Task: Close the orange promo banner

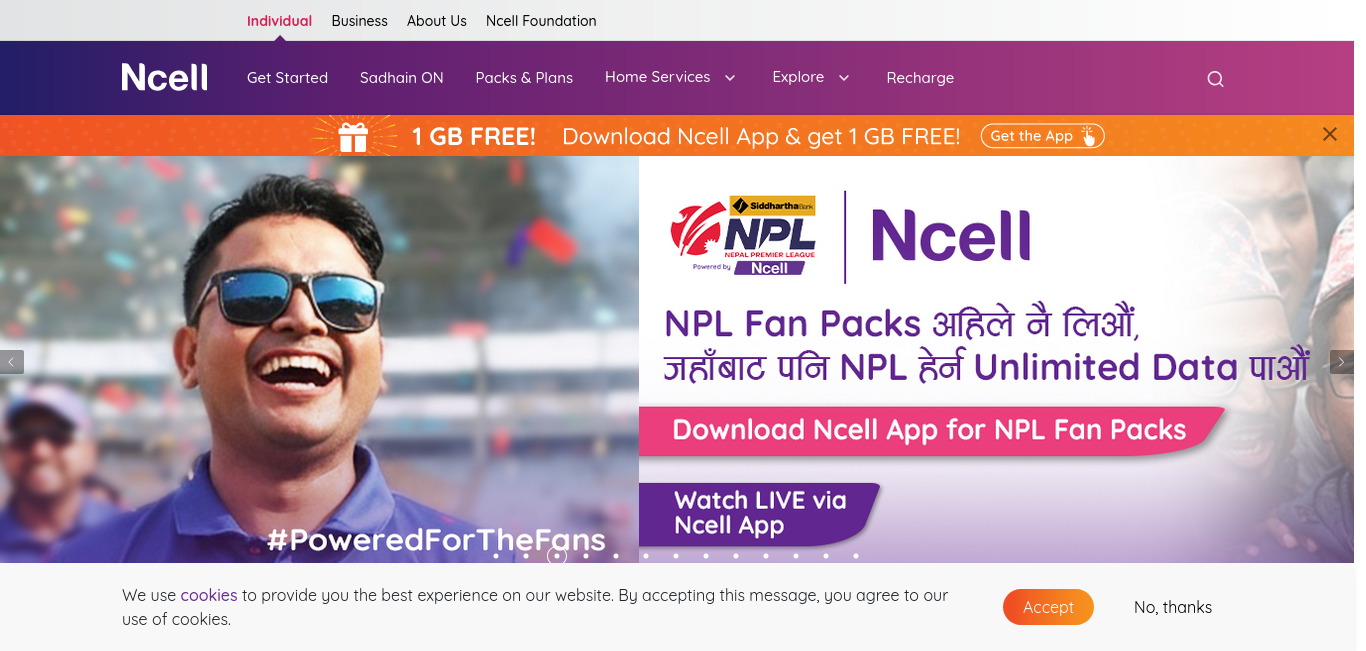Action: coord(1329,134)
